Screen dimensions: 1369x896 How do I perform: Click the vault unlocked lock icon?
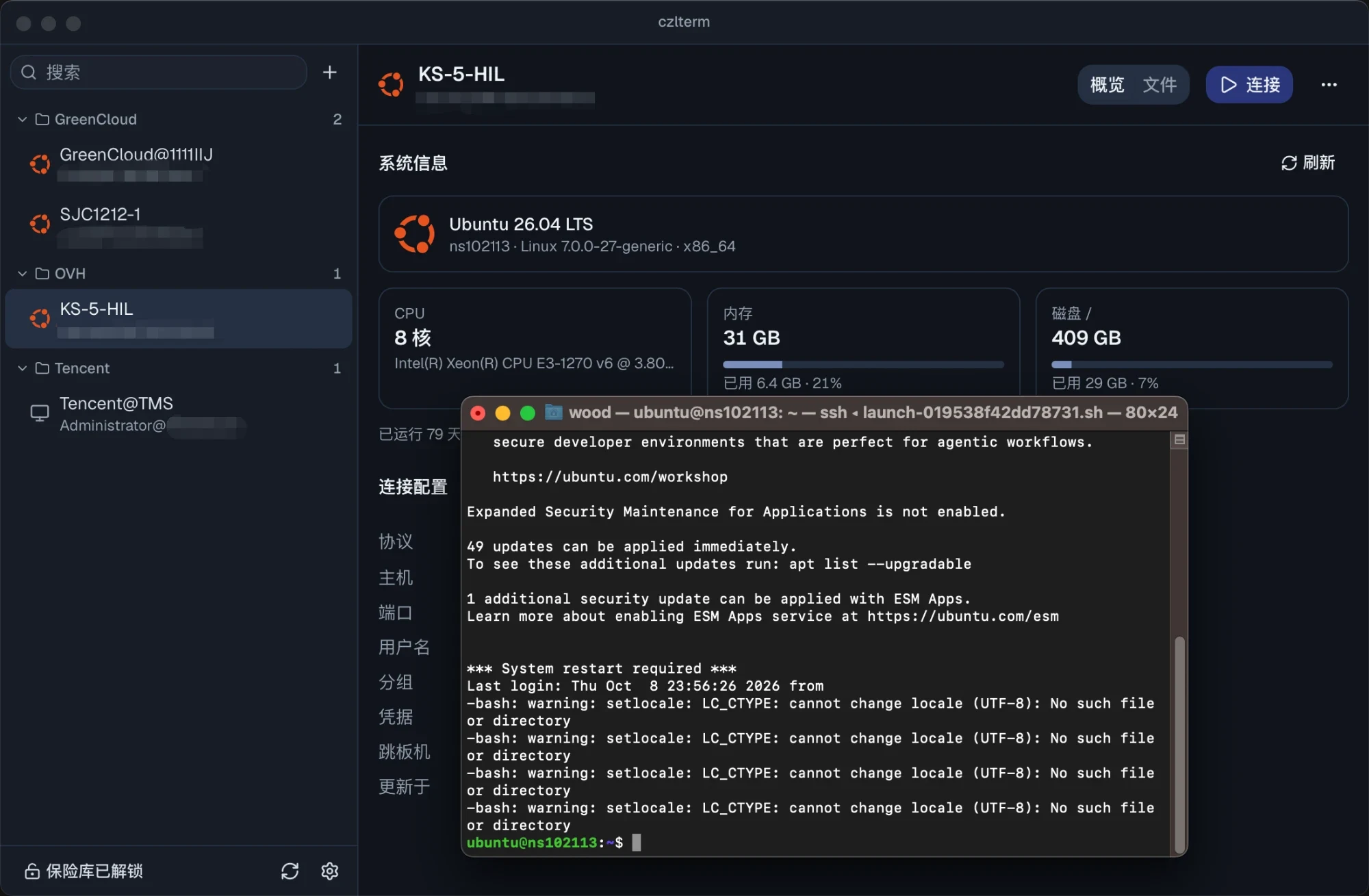coord(31,871)
